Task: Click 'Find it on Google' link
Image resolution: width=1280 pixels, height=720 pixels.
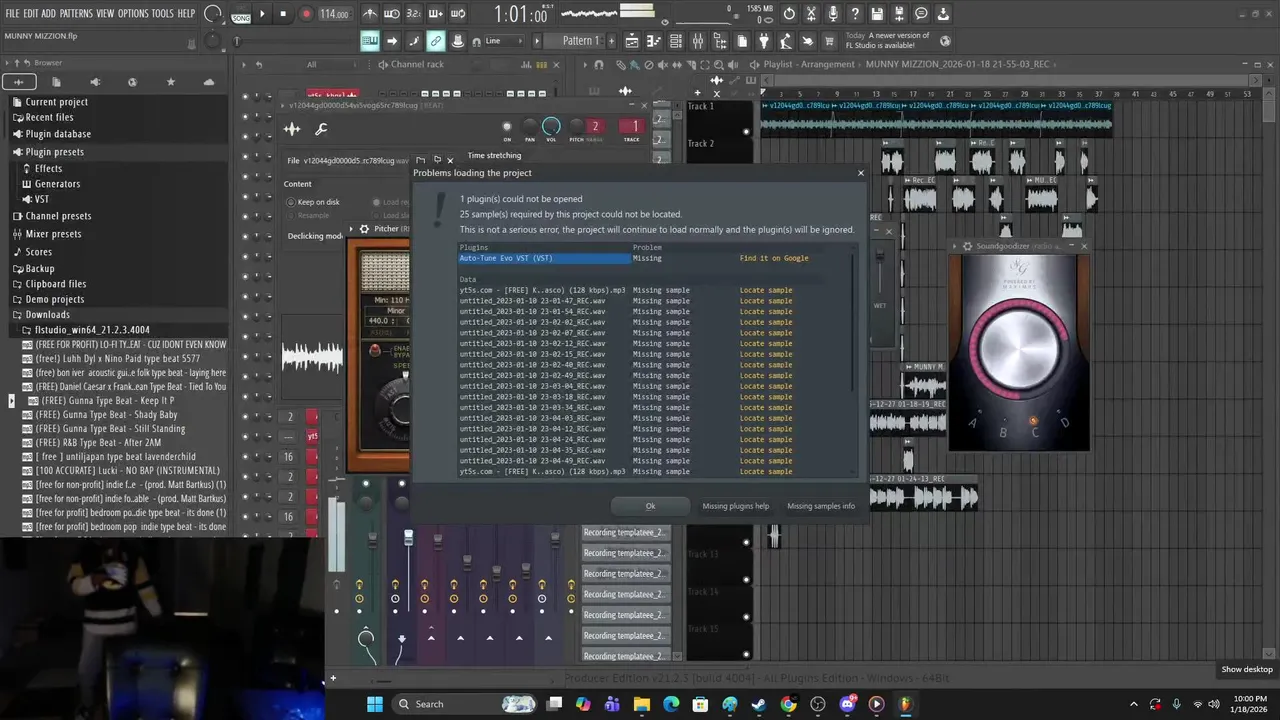Action: tap(774, 258)
